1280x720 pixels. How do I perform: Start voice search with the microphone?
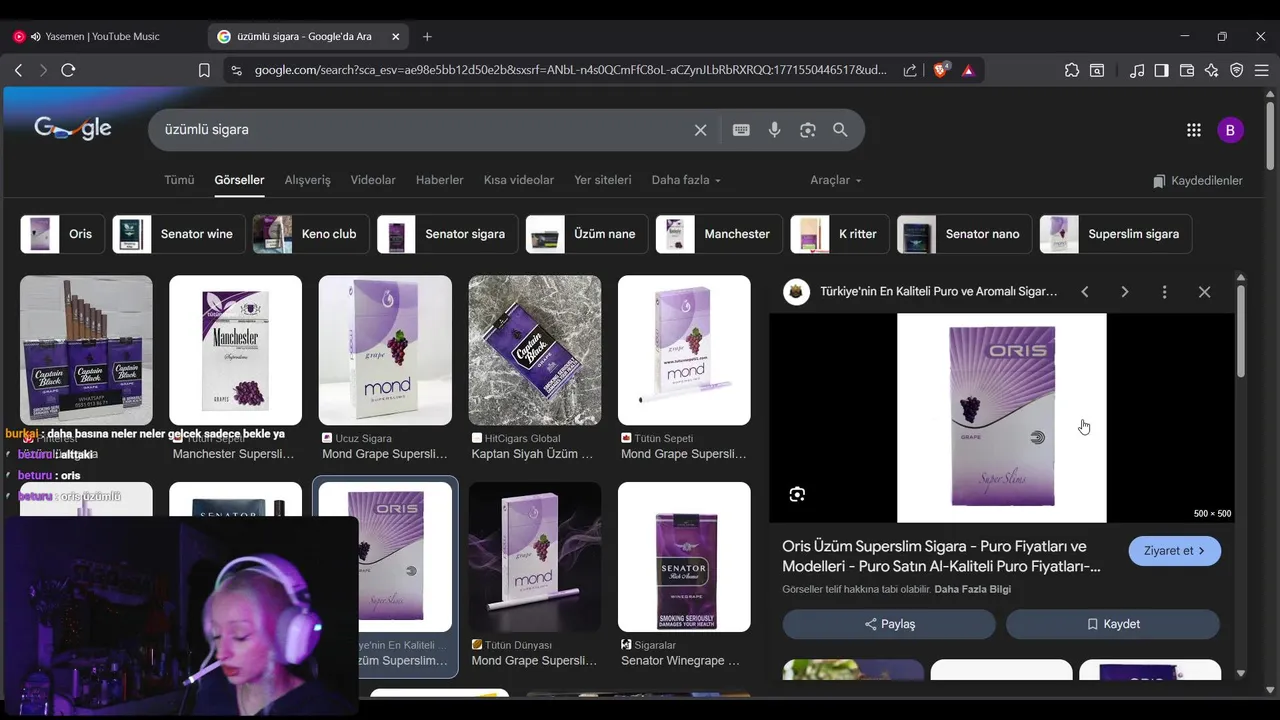point(774,130)
